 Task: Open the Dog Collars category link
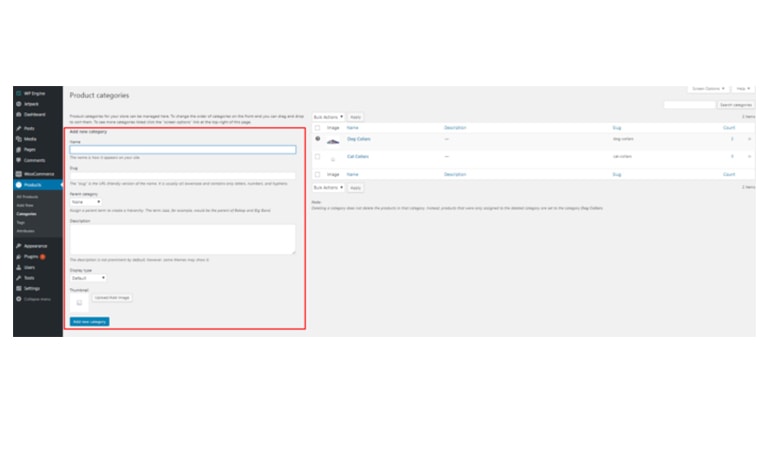click(x=359, y=139)
